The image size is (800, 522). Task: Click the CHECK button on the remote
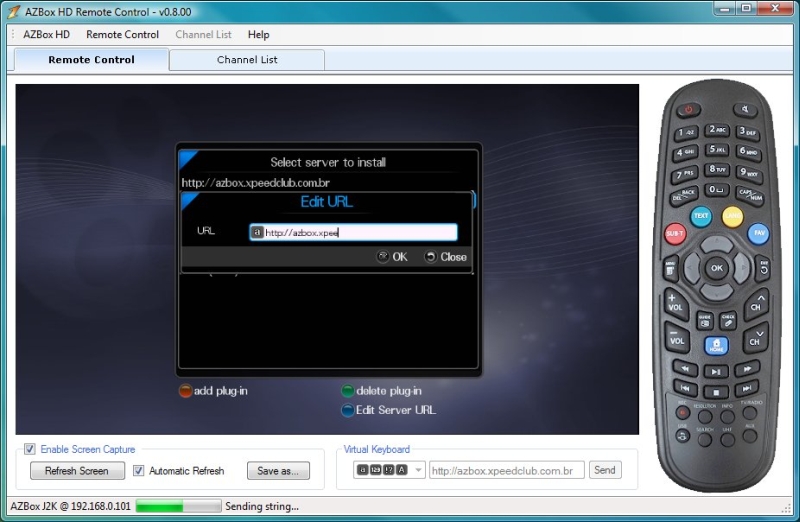[728, 321]
